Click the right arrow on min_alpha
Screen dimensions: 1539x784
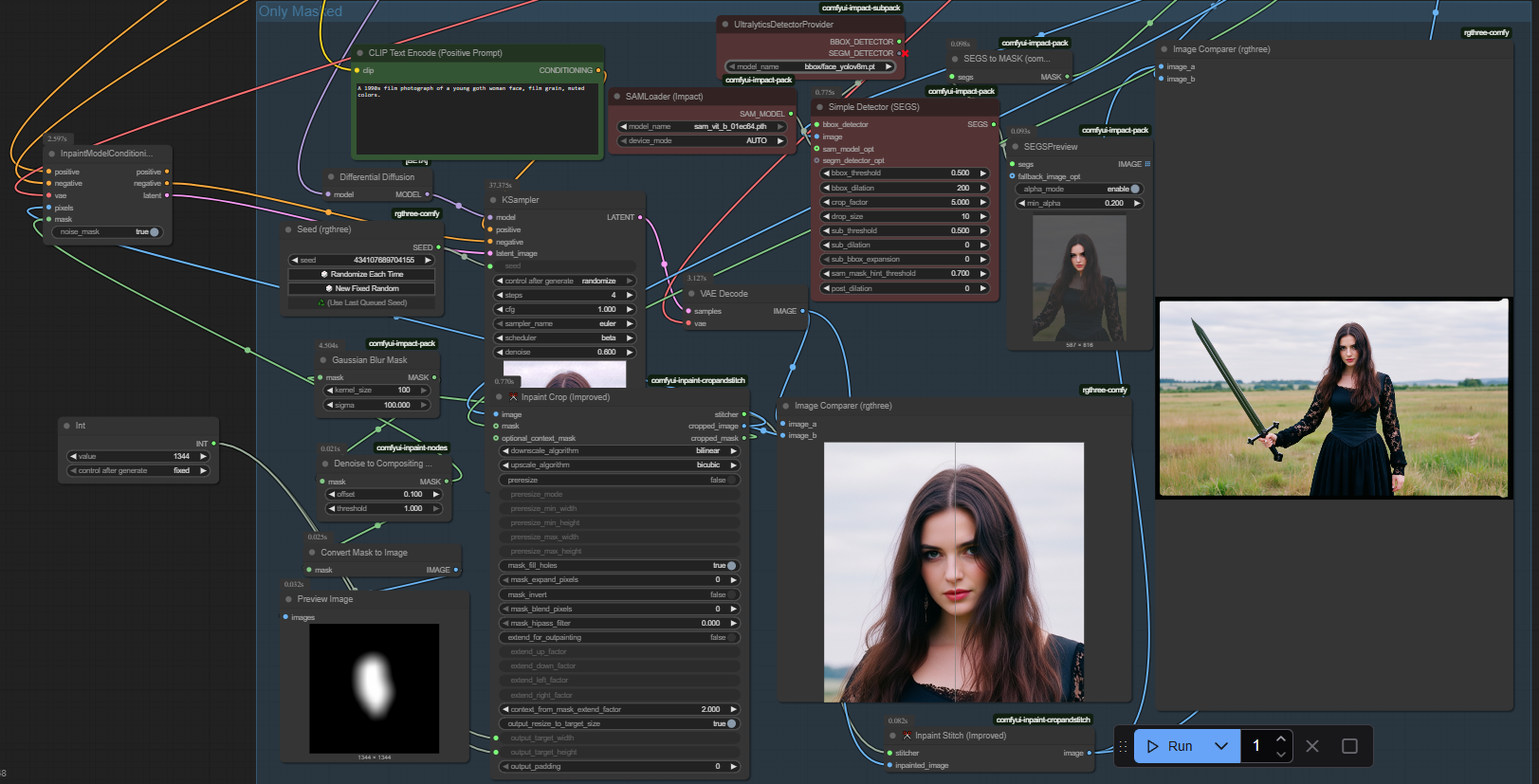point(1137,203)
